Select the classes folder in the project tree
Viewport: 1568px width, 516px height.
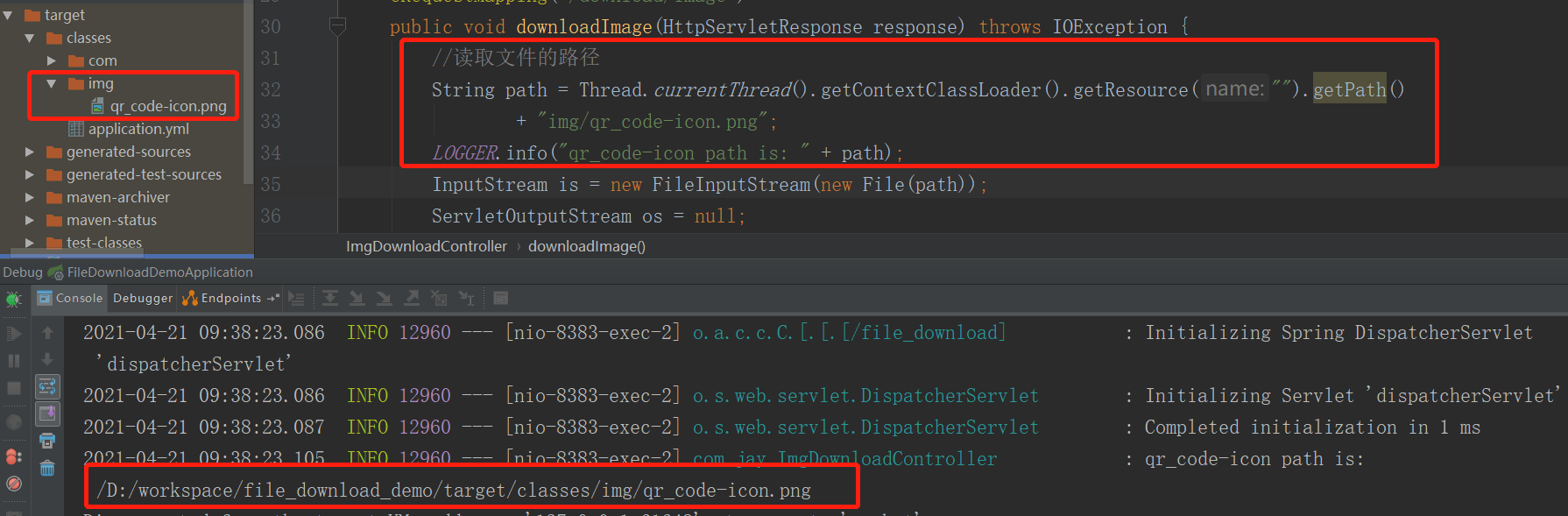pyautogui.click(x=79, y=38)
